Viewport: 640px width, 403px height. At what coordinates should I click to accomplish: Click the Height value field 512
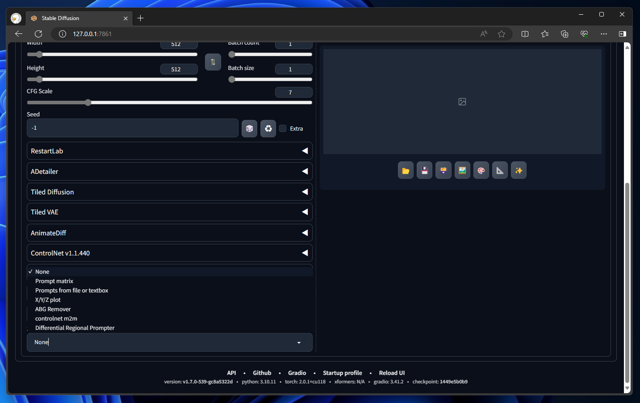179,69
